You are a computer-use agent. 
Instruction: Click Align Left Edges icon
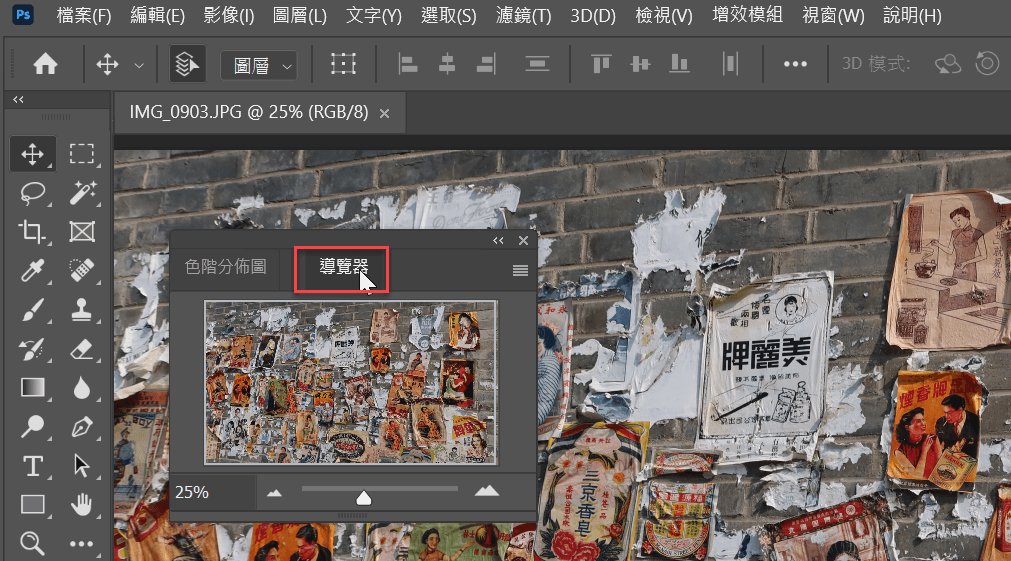407,64
